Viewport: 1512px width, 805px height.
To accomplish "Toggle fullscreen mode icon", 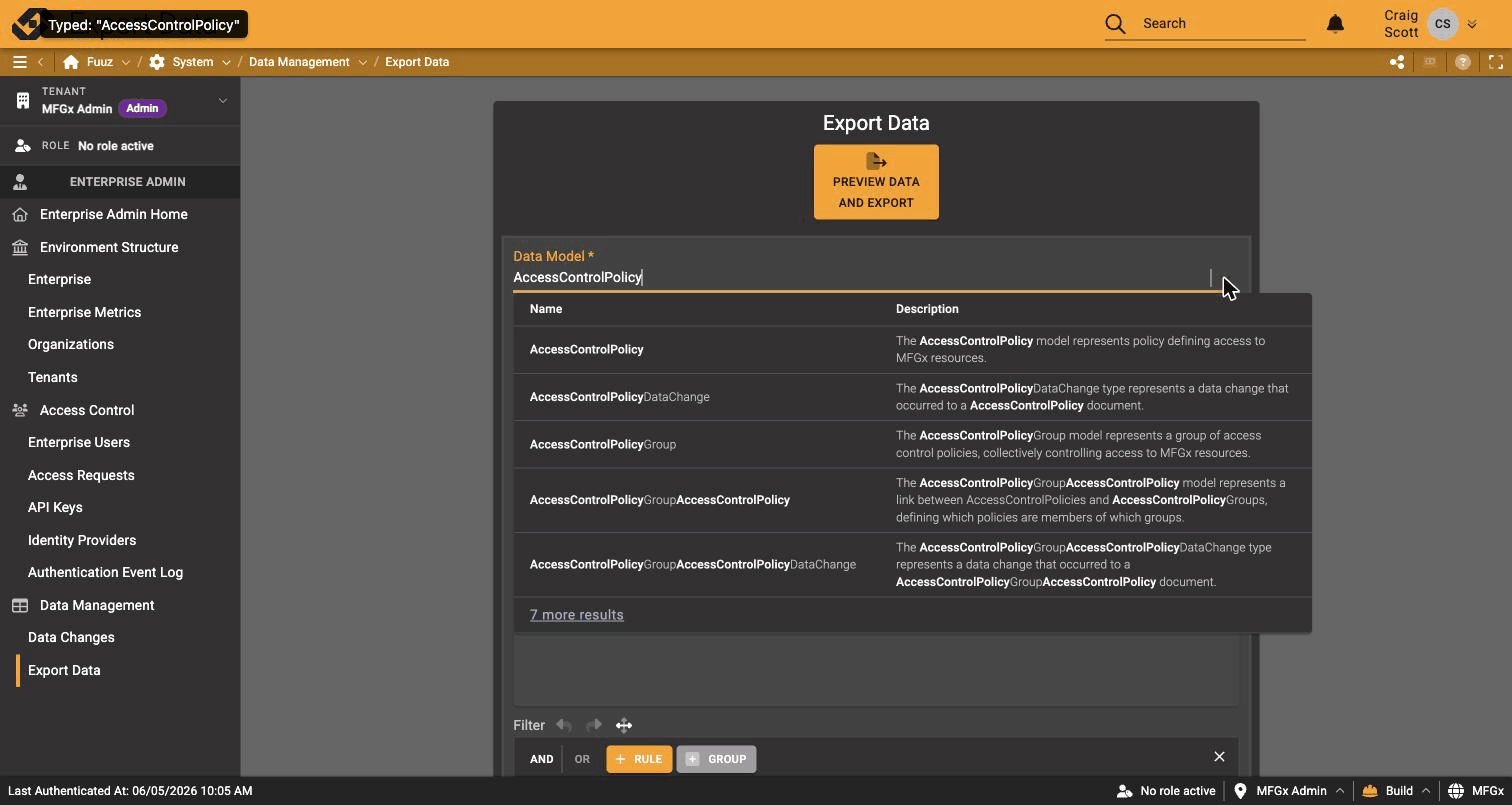I will coord(1496,62).
